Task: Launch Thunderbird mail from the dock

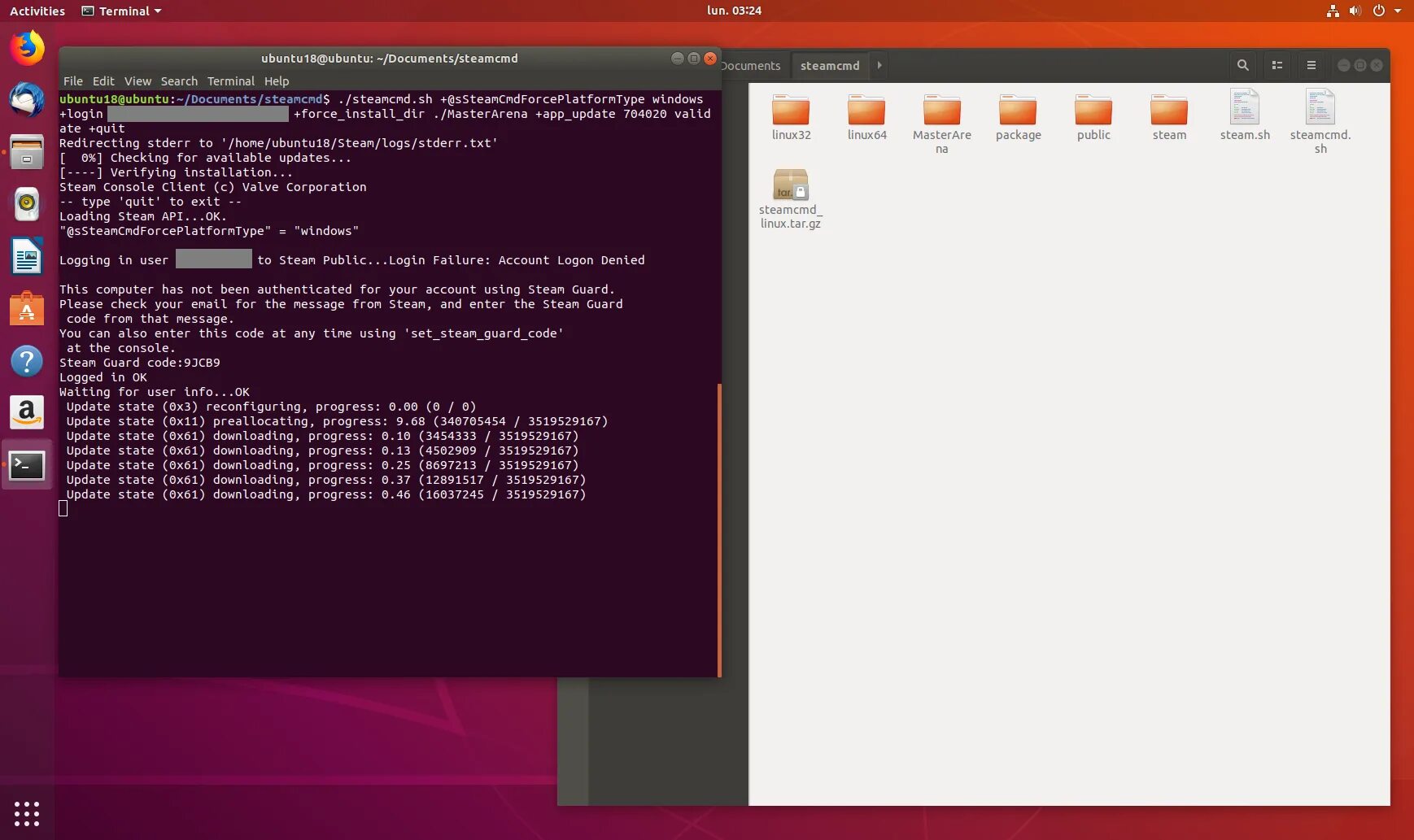Action: pos(27,100)
